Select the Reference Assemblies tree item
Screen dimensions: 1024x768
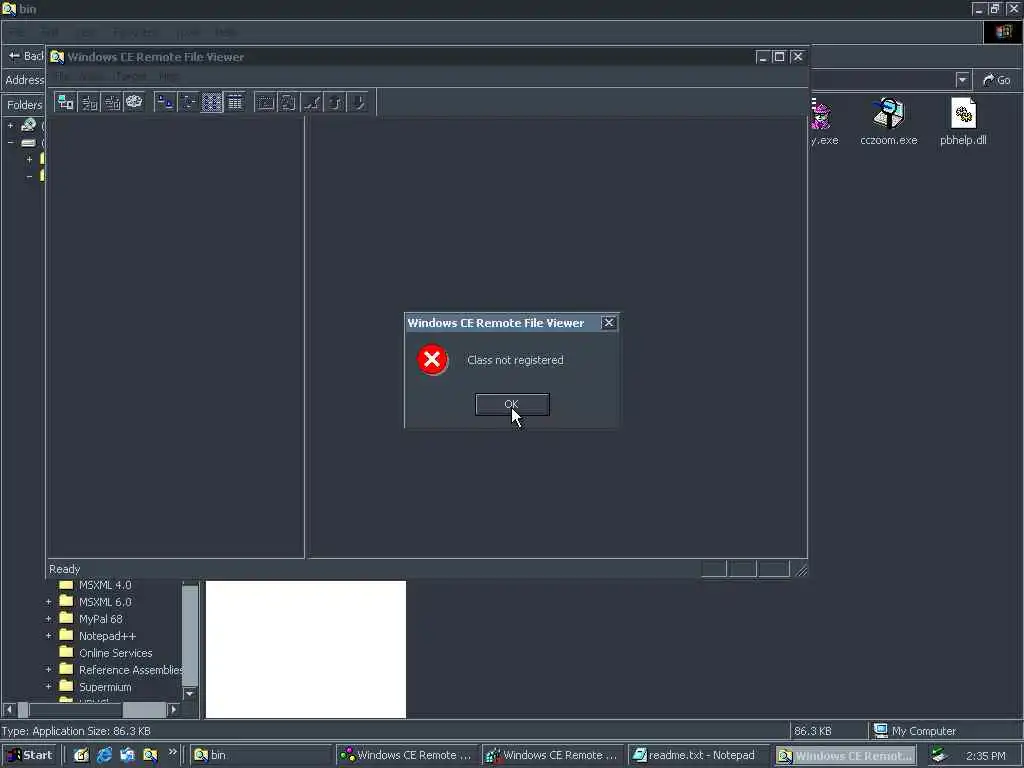[131, 669]
